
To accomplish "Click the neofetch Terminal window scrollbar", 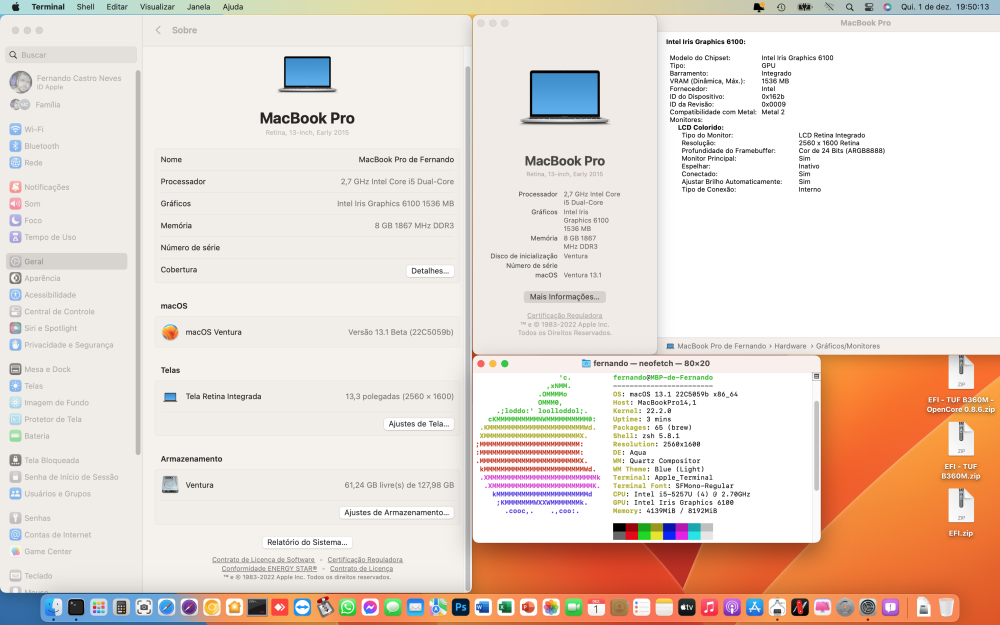I will pyautogui.click(x=816, y=446).
